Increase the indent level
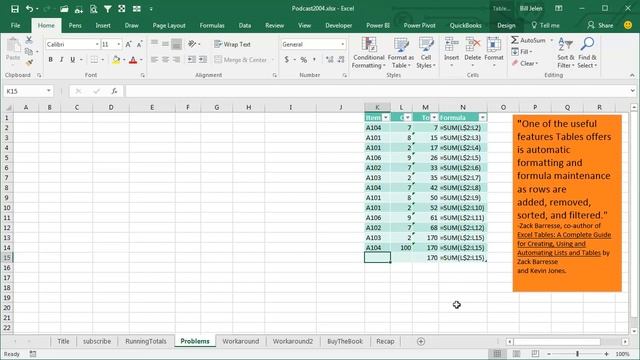640x360 pixels. coord(202,60)
